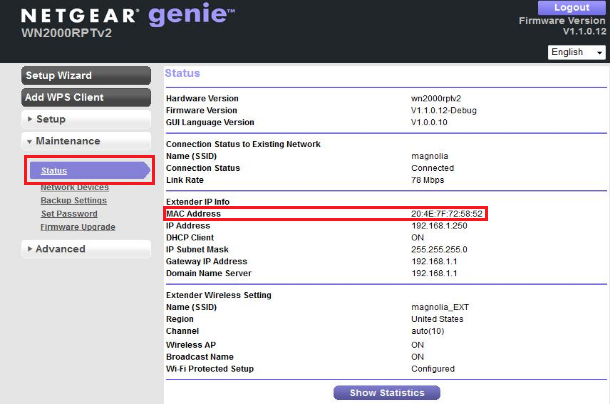The height and width of the screenshot is (404, 610).
Task: Click the Logout button
Action: coord(571,7)
